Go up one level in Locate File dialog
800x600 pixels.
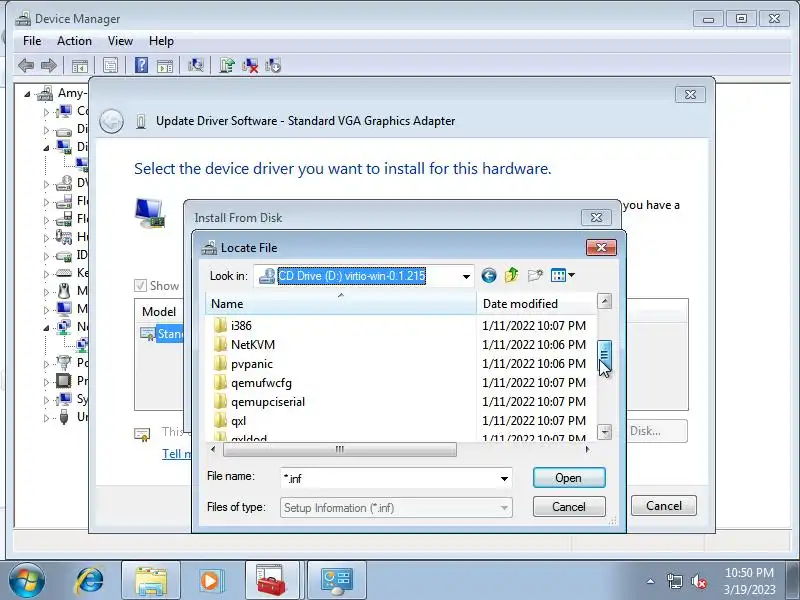point(511,276)
